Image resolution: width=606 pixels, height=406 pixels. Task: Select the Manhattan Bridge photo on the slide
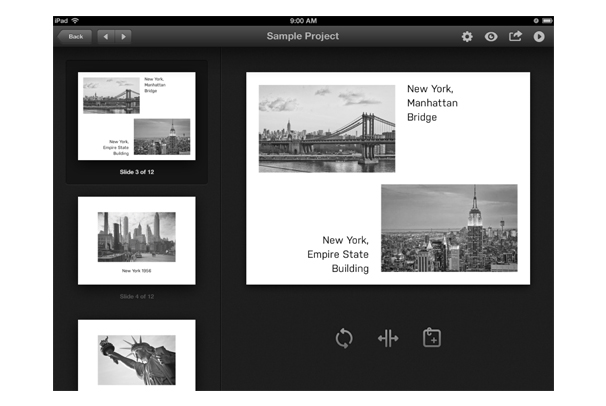click(x=326, y=128)
